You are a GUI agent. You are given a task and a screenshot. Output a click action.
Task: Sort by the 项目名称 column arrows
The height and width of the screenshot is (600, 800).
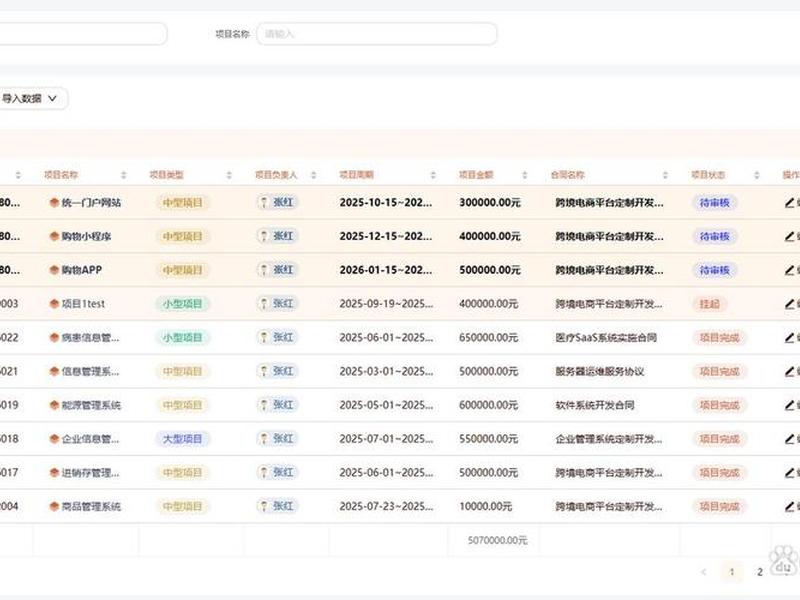click(x=123, y=175)
